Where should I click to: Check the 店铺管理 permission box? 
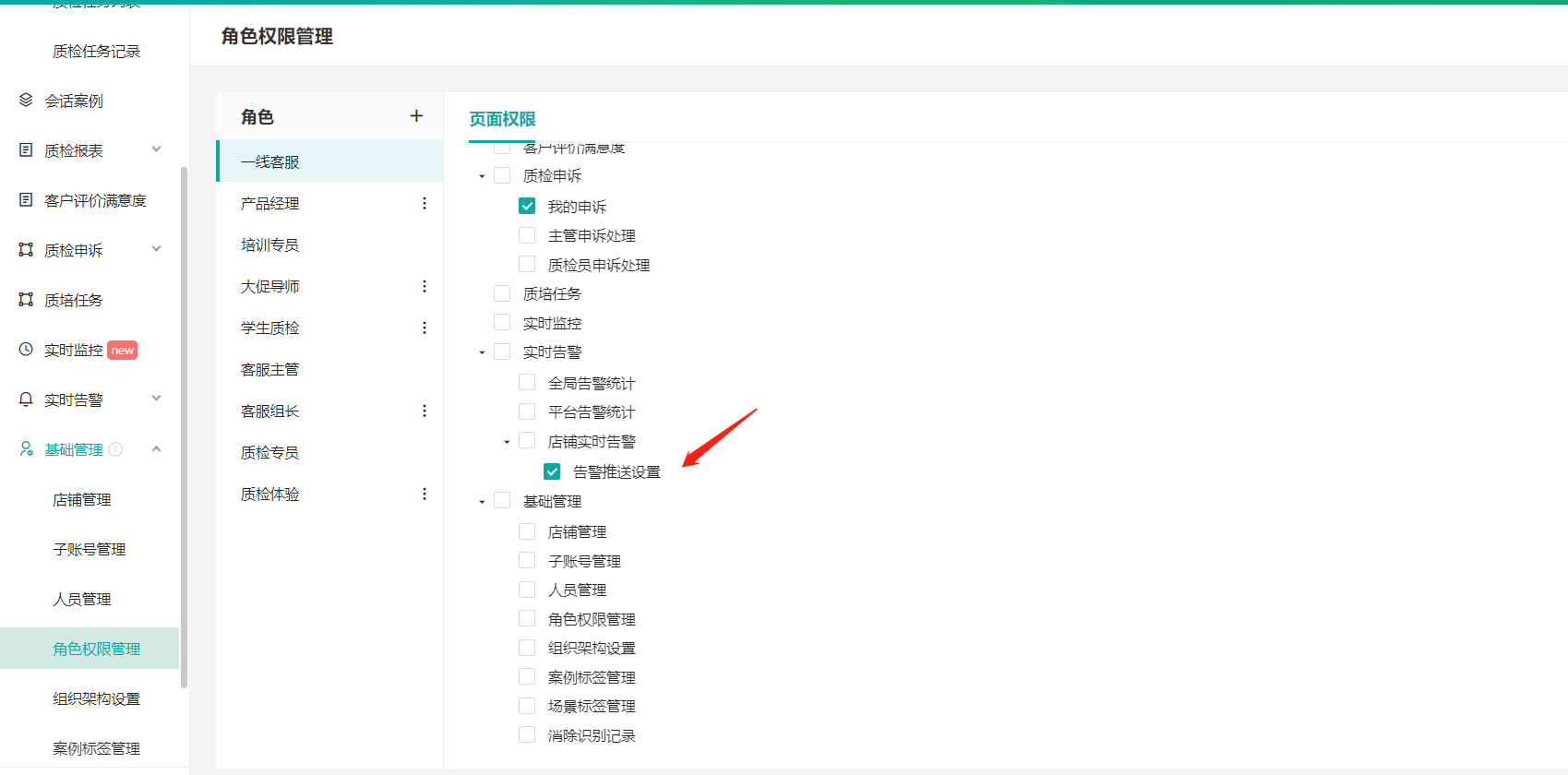[527, 531]
